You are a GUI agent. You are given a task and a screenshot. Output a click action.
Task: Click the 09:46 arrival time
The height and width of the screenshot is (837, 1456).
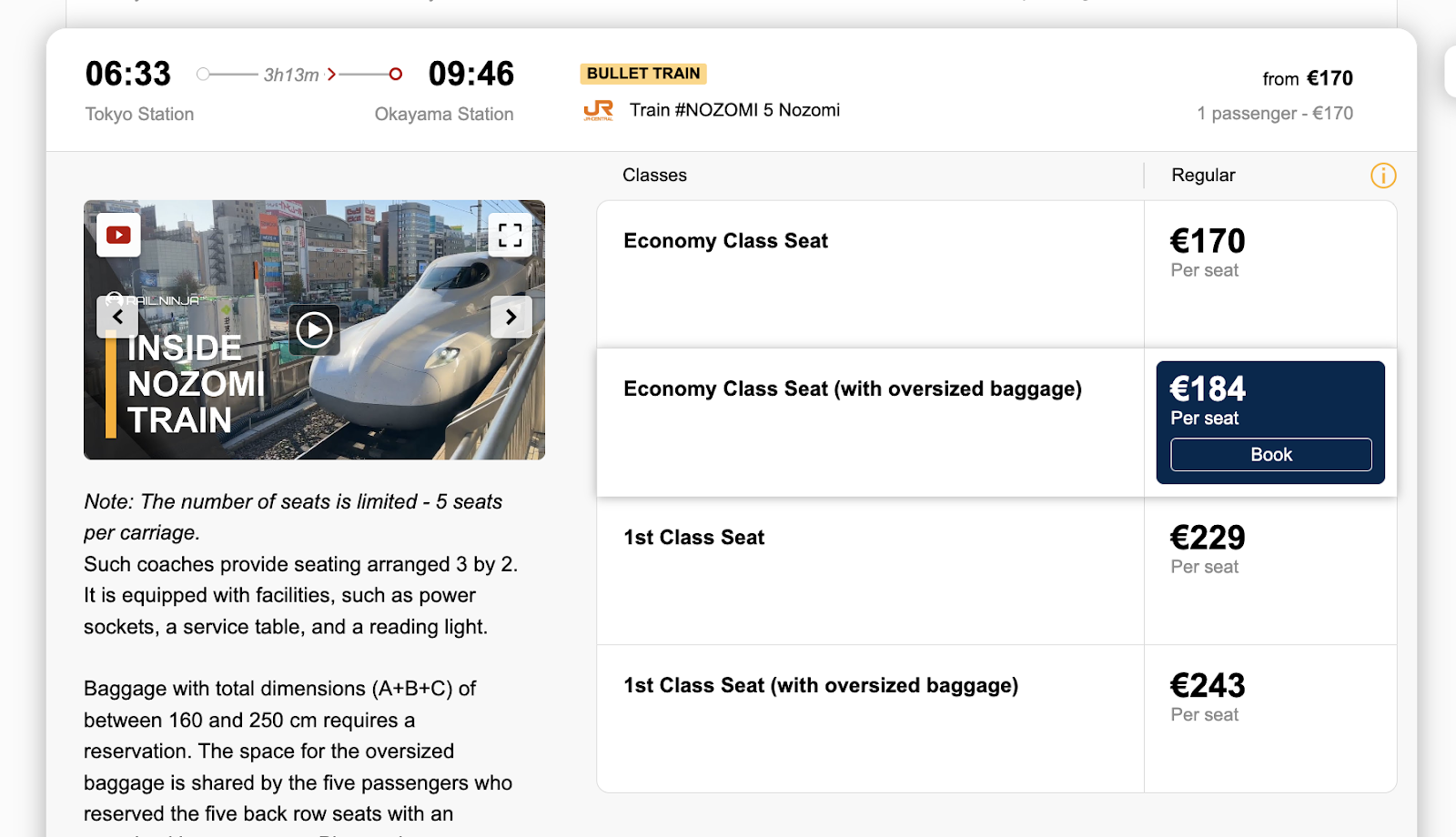click(x=471, y=74)
